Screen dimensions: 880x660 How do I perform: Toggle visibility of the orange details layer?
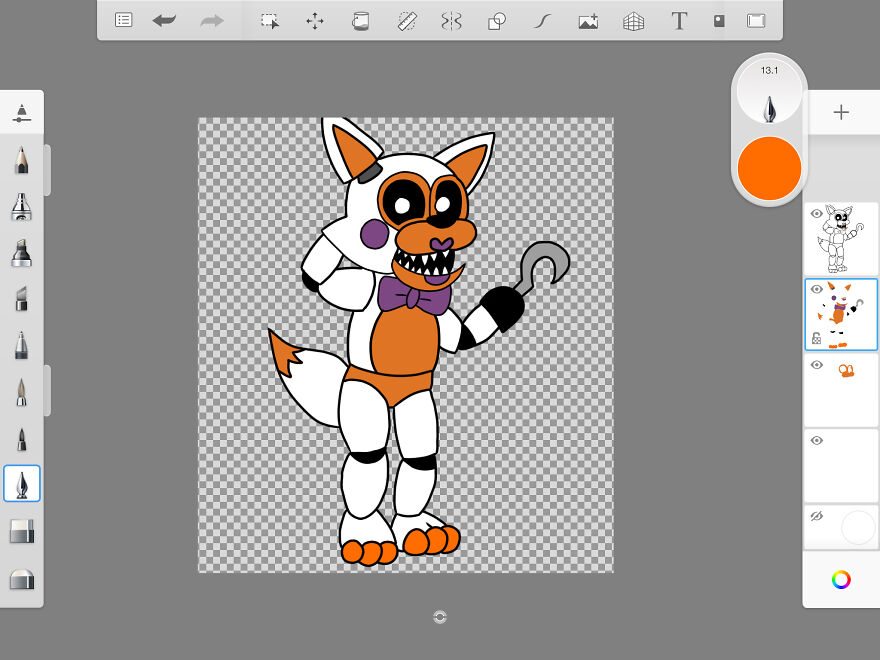817,364
